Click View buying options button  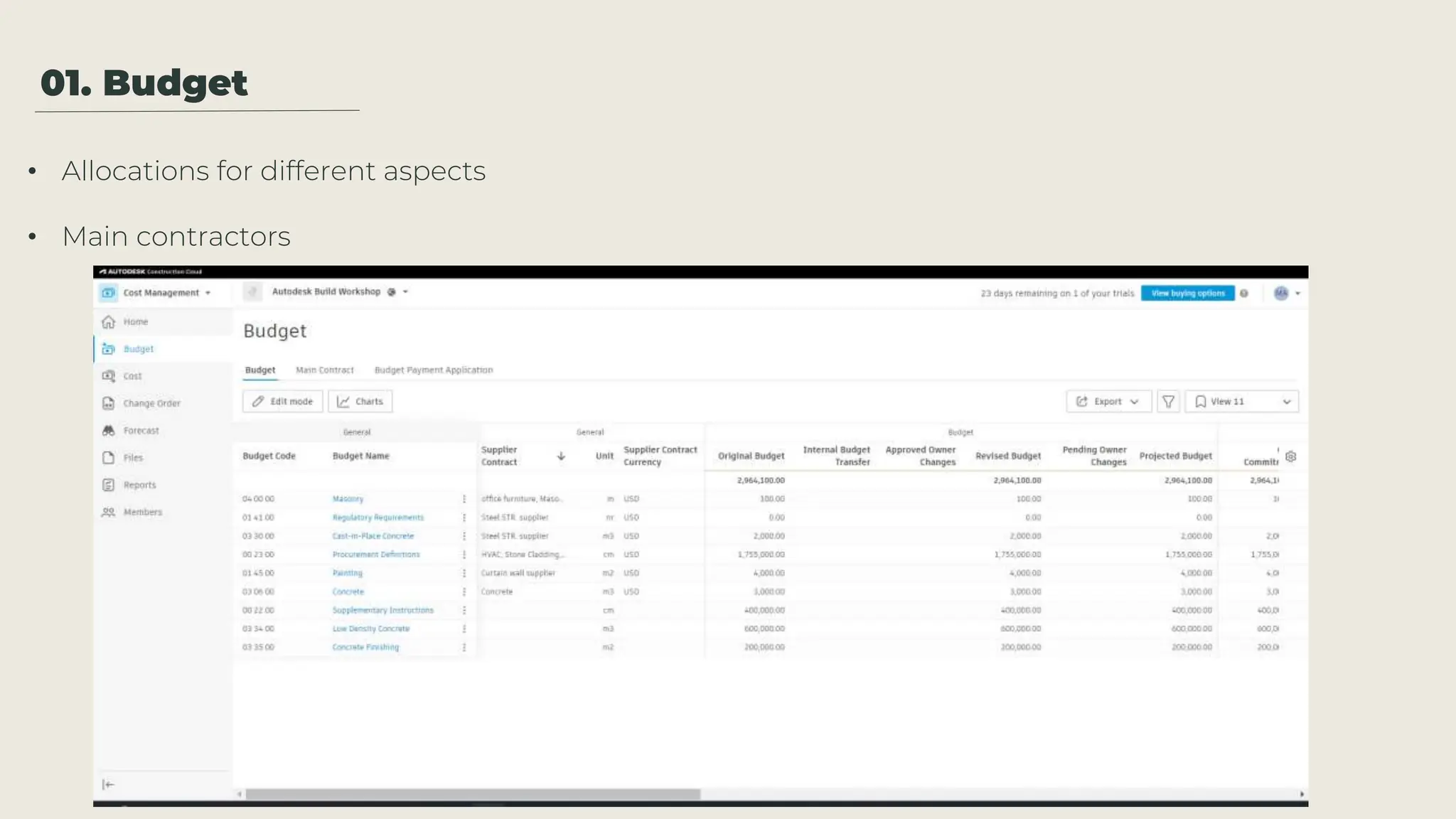(x=1188, y=294)
